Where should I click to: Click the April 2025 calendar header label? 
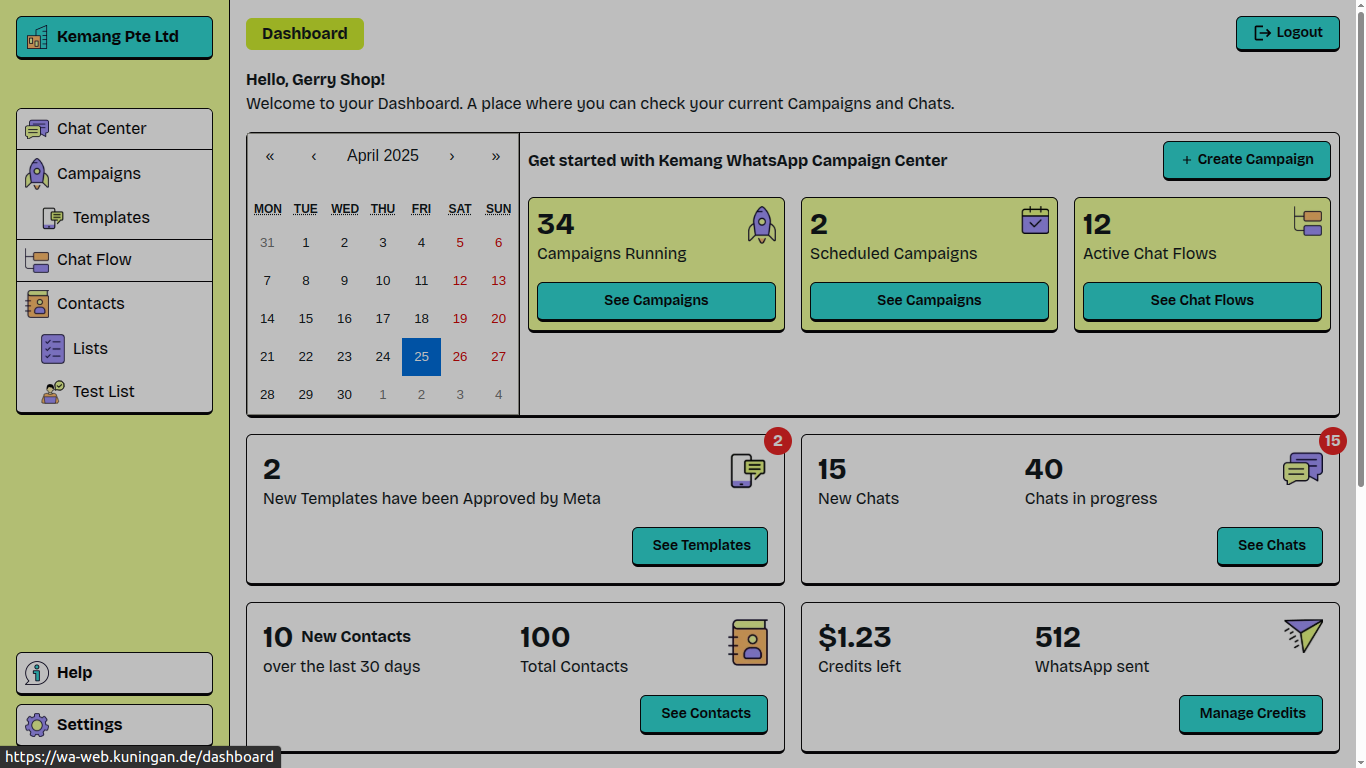click(383, 156)
